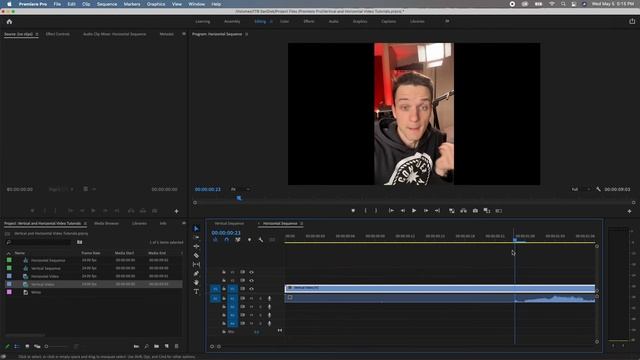
Task: Select the Type tool
Action: click(x=196, y=291)
